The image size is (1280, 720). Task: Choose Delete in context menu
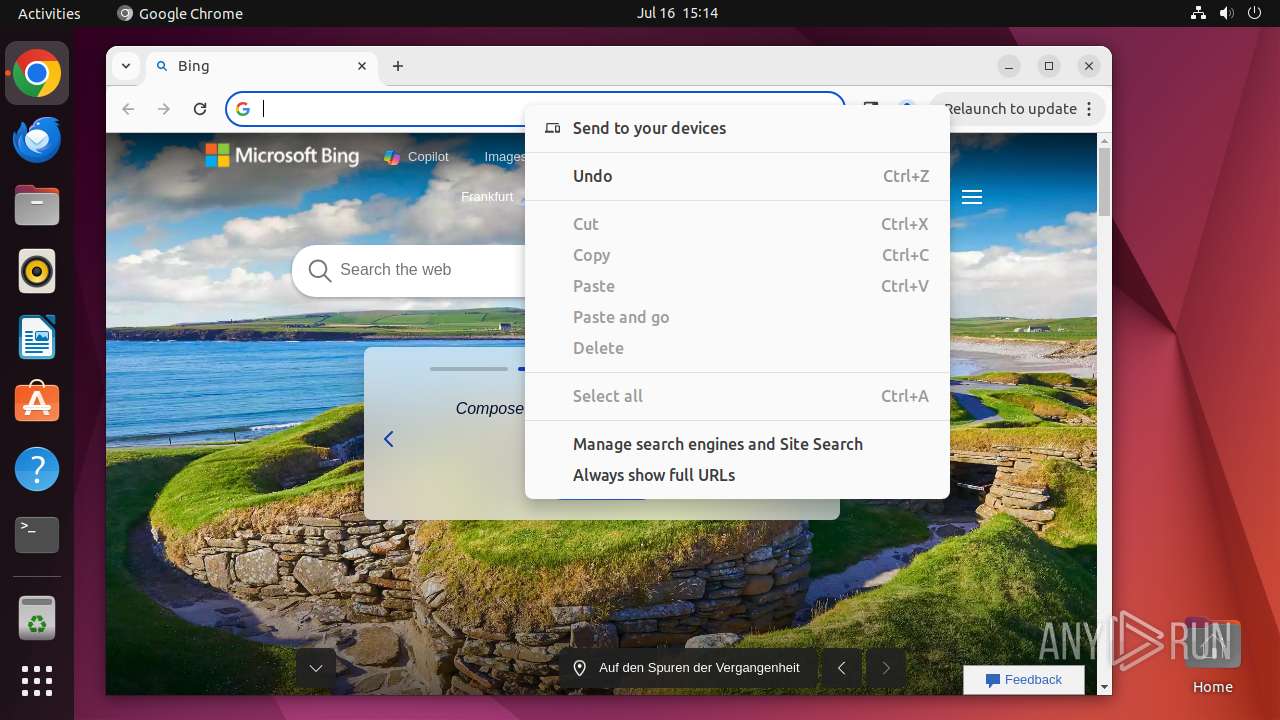(x=737, y=348)
